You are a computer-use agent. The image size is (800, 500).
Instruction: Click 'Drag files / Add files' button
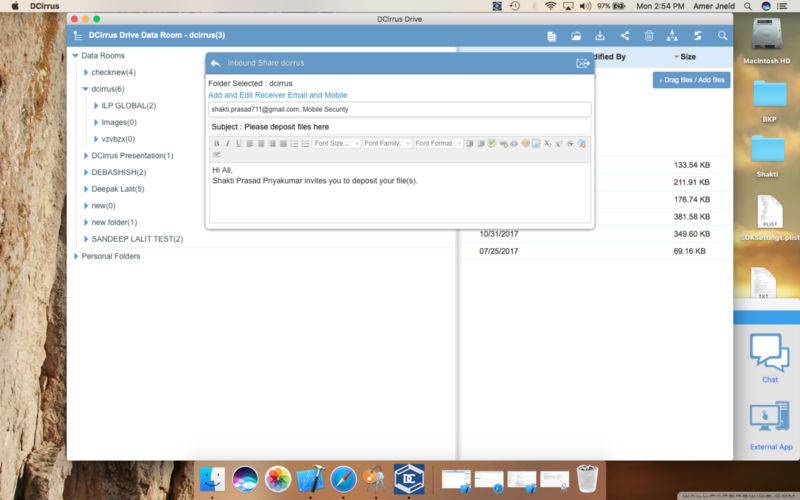[691, 80]
